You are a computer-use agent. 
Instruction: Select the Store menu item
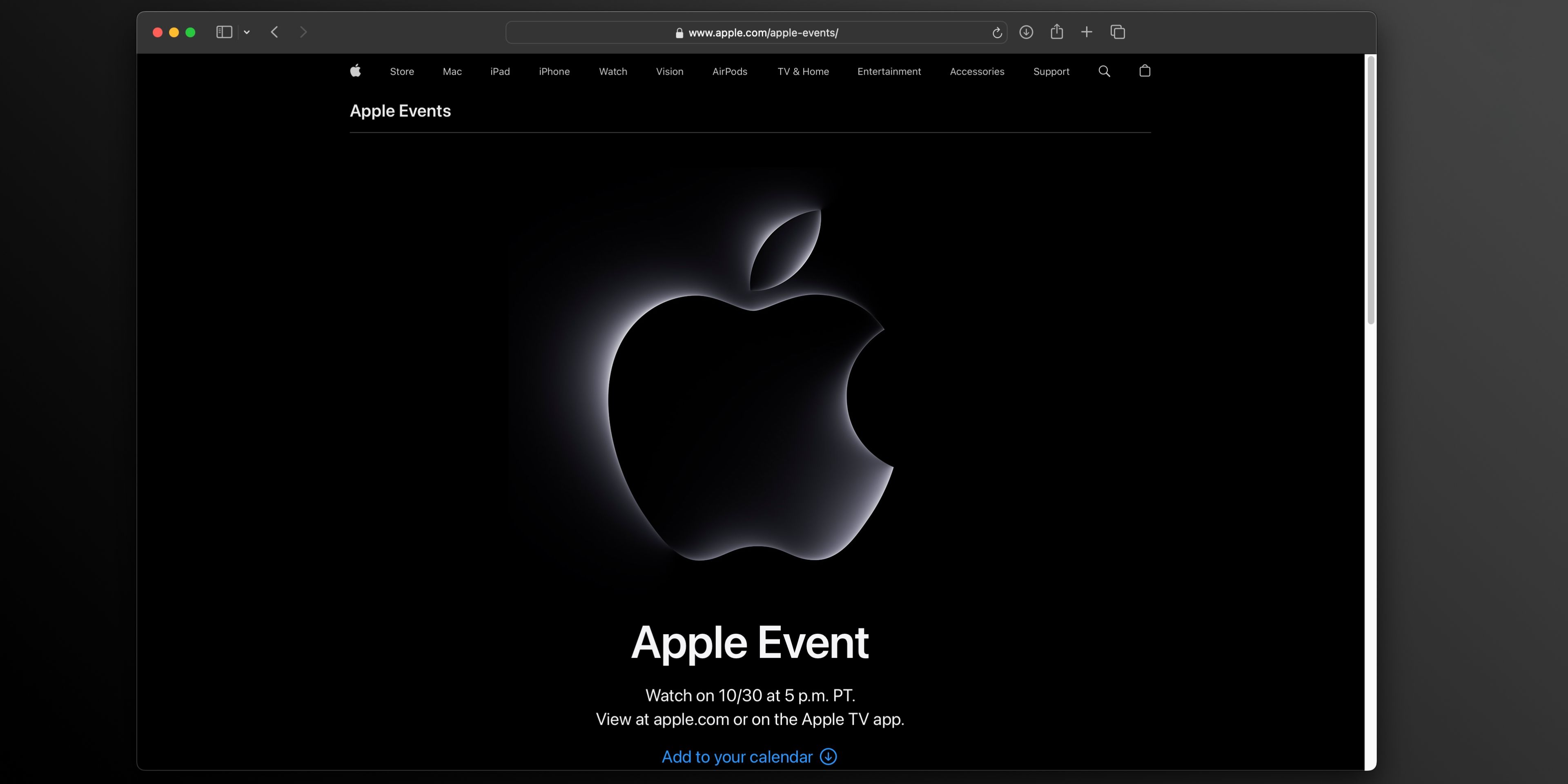[401, 71]
